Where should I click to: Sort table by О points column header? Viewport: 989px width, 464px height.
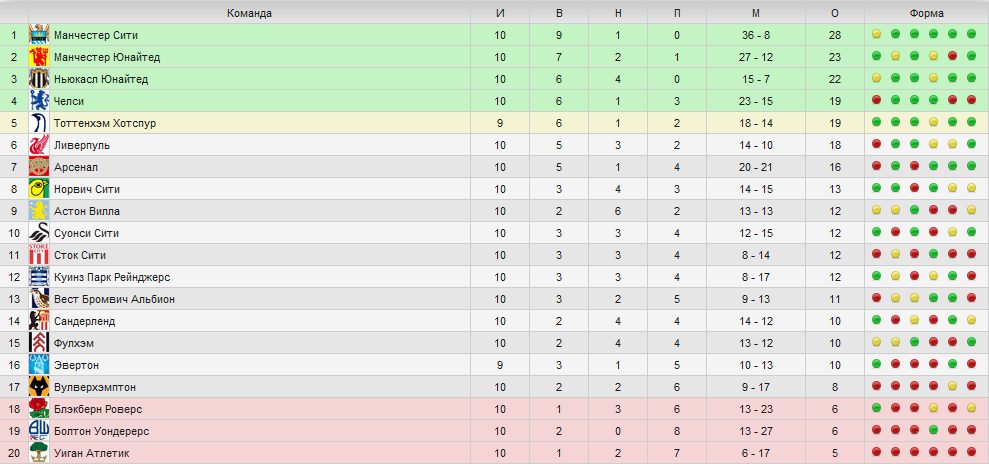click(834, 13)
